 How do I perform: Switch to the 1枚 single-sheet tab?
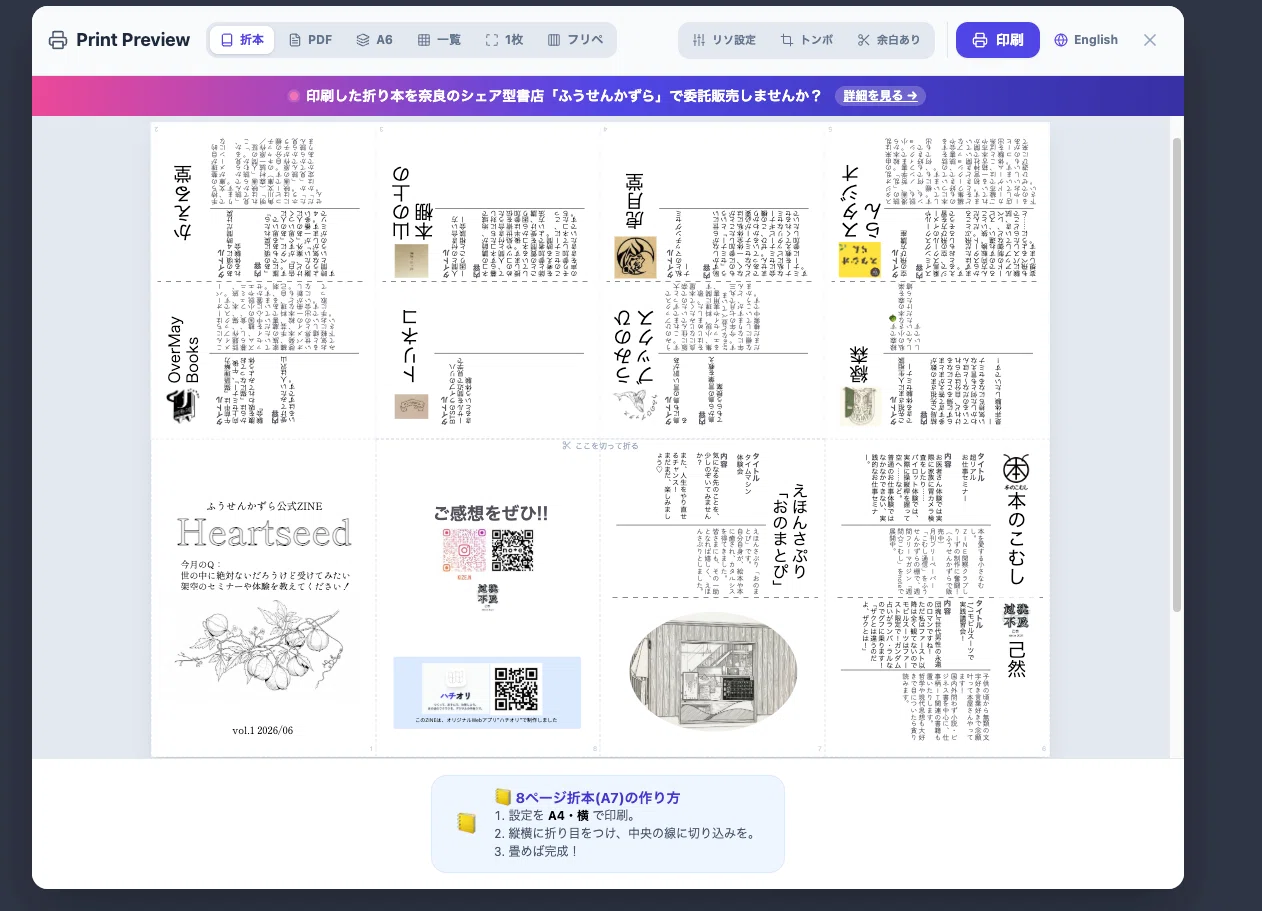click(x=504, y=40)
